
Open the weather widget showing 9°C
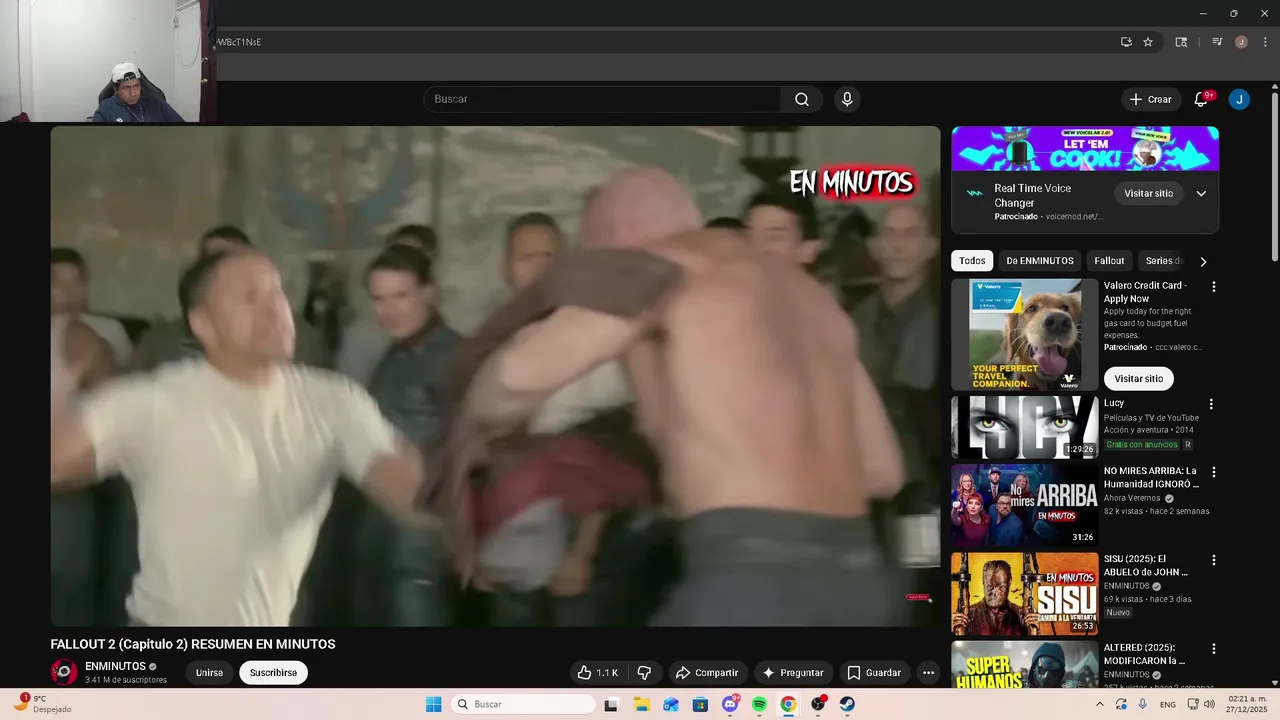(42, 704)
